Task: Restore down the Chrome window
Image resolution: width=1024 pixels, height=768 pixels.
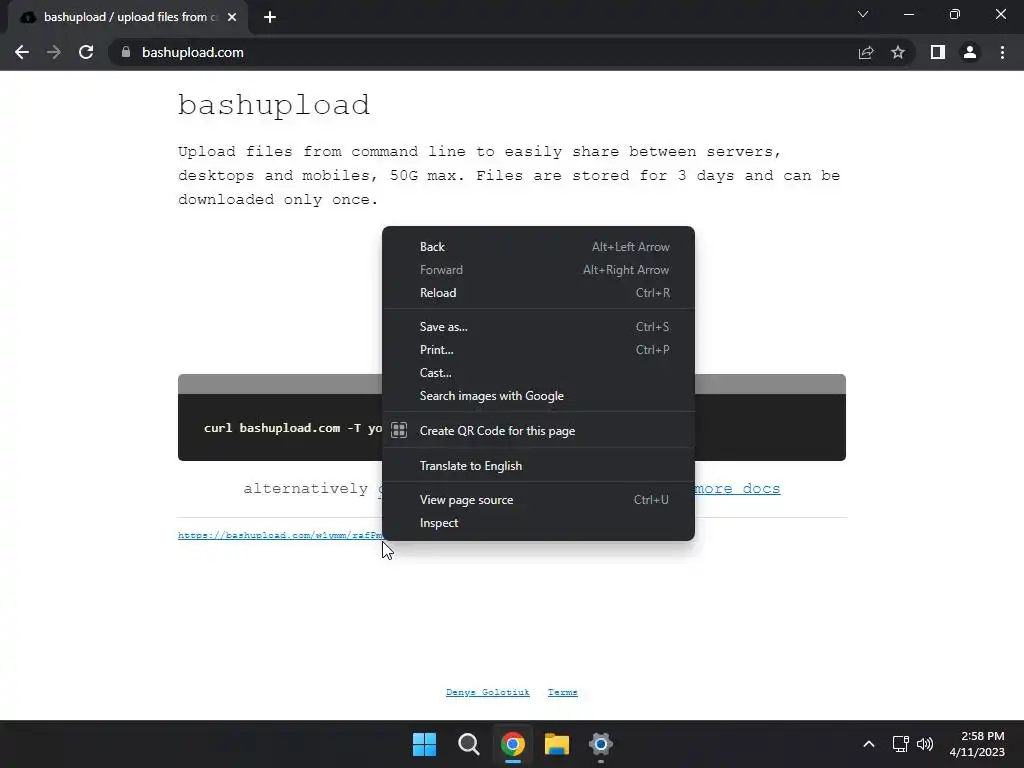Action: [955, 14]
